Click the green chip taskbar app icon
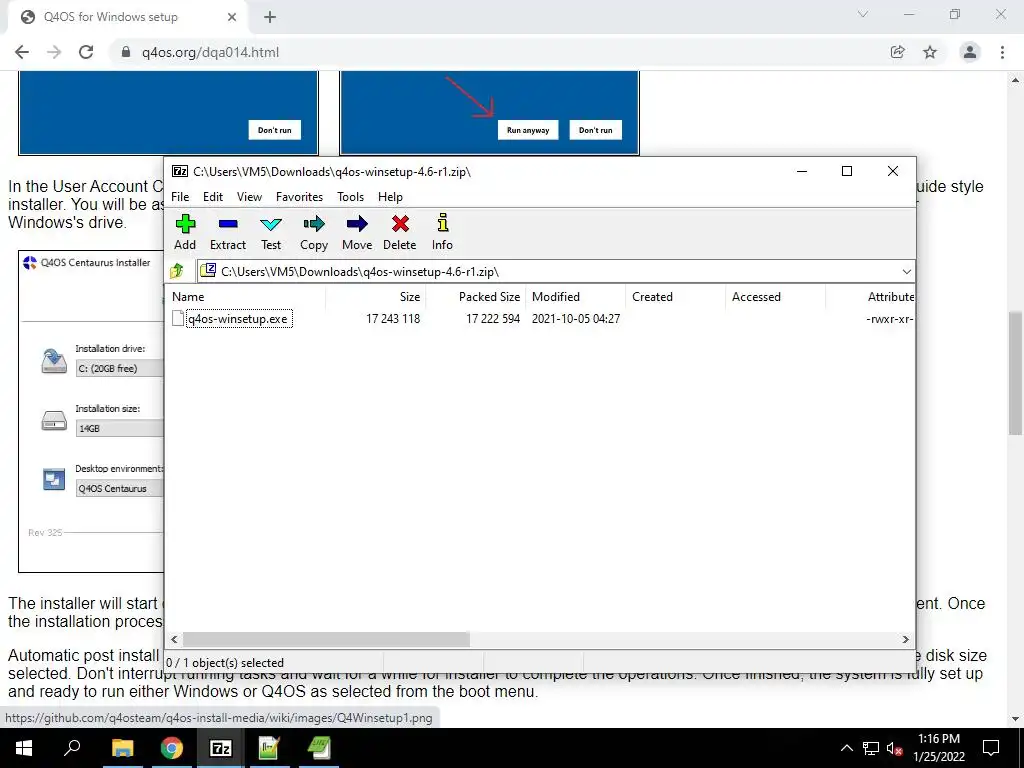This screenshot has height=768, width=1024. click(319, 748)
